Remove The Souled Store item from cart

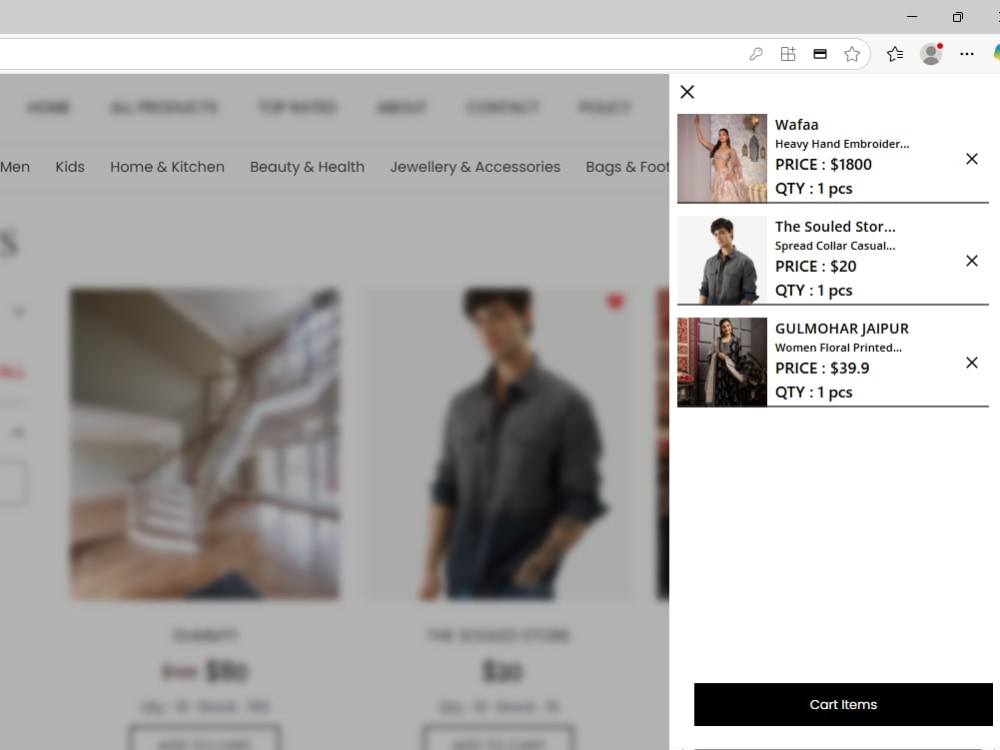[971, 261]
